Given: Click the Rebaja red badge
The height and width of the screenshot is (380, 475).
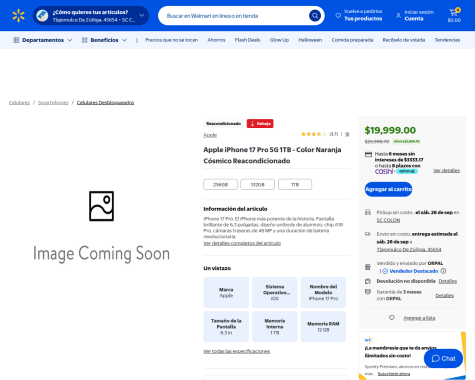Looking at the screenshot, I should tap(260, 124).
